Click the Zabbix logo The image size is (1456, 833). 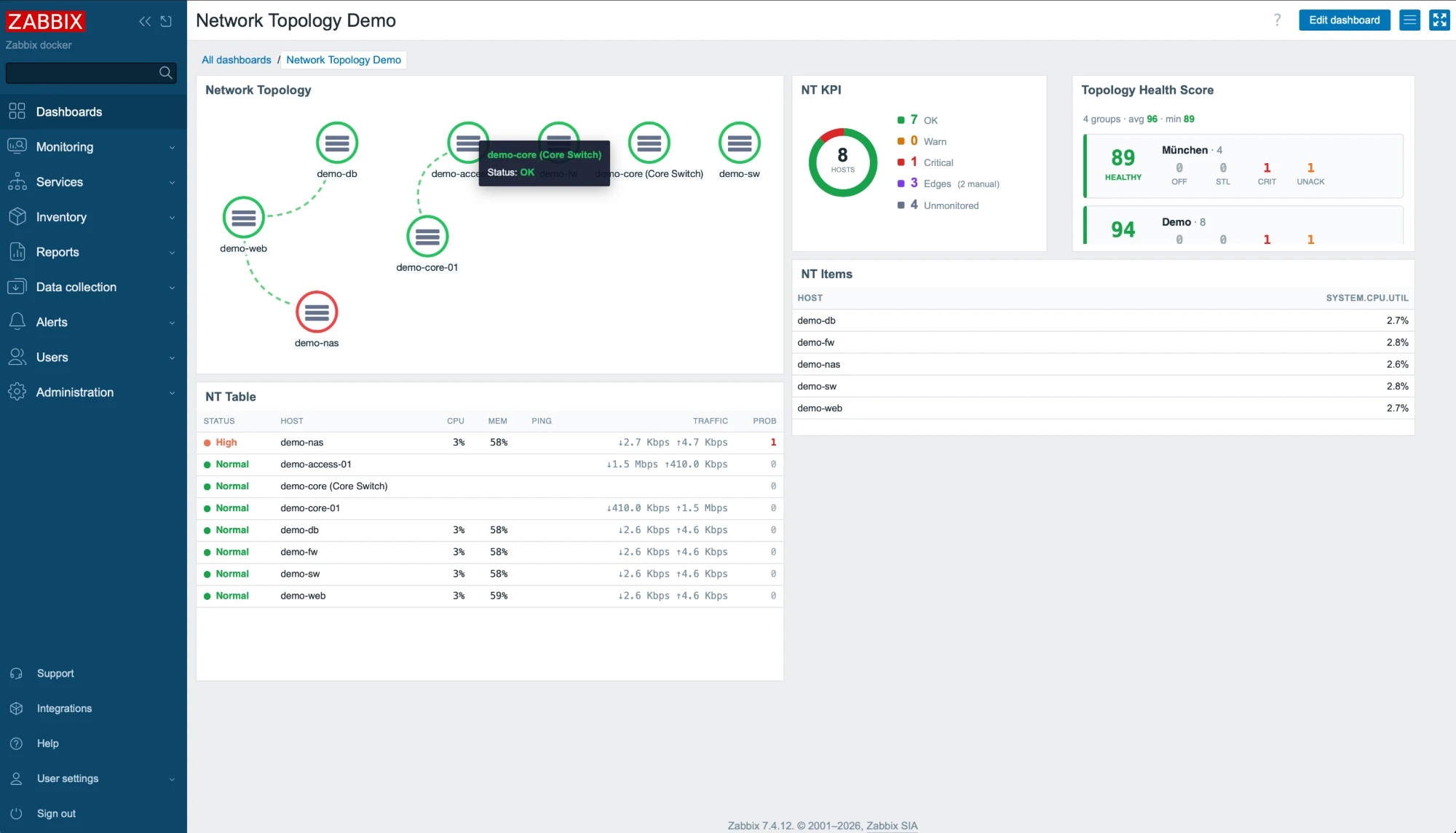(x=45, y=21)
